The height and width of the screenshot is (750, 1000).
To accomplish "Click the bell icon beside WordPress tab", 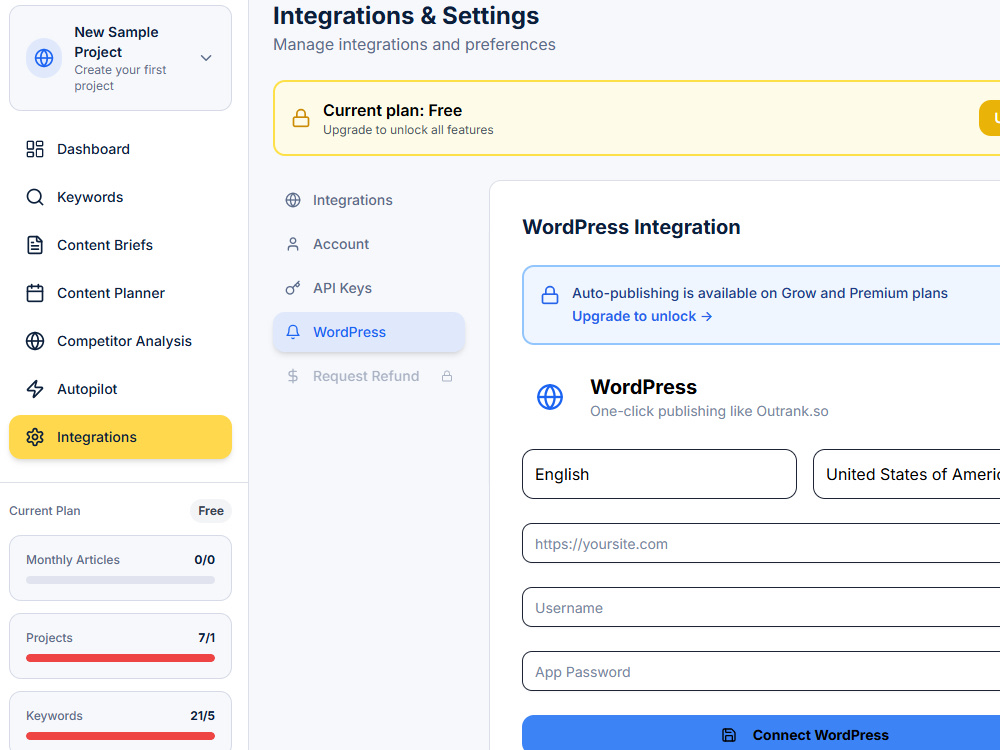I will [x=293, y=332].
